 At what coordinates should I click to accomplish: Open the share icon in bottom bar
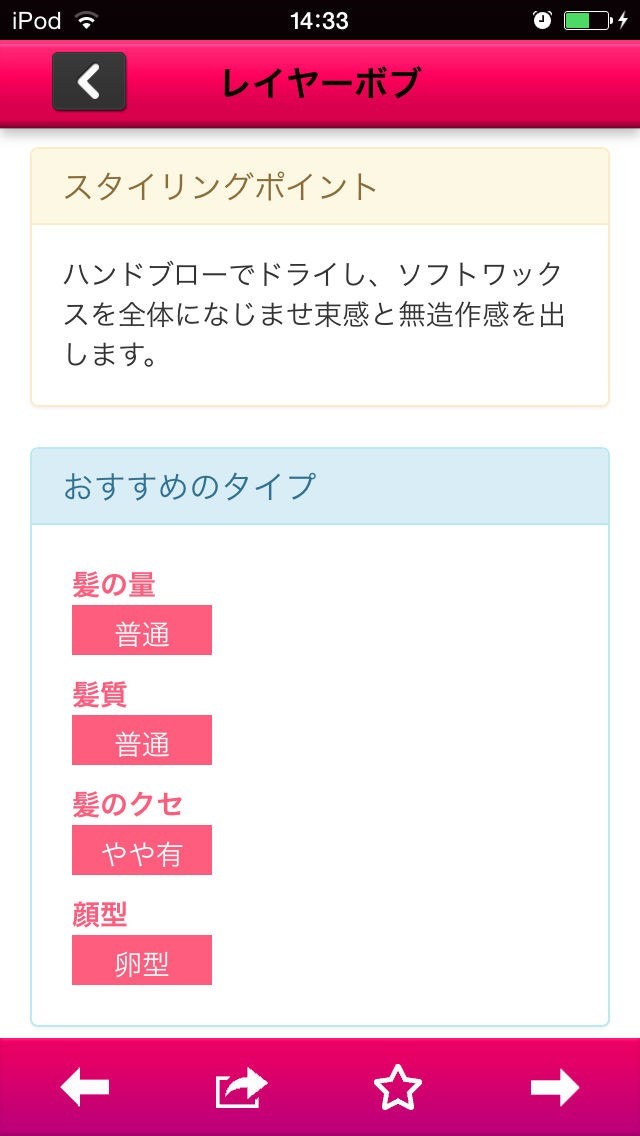(242, 1087)
